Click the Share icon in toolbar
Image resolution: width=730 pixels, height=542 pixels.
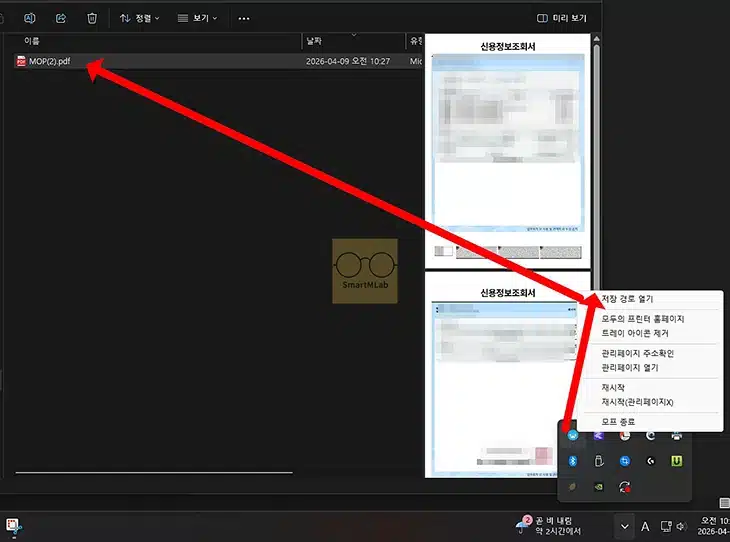61,18
